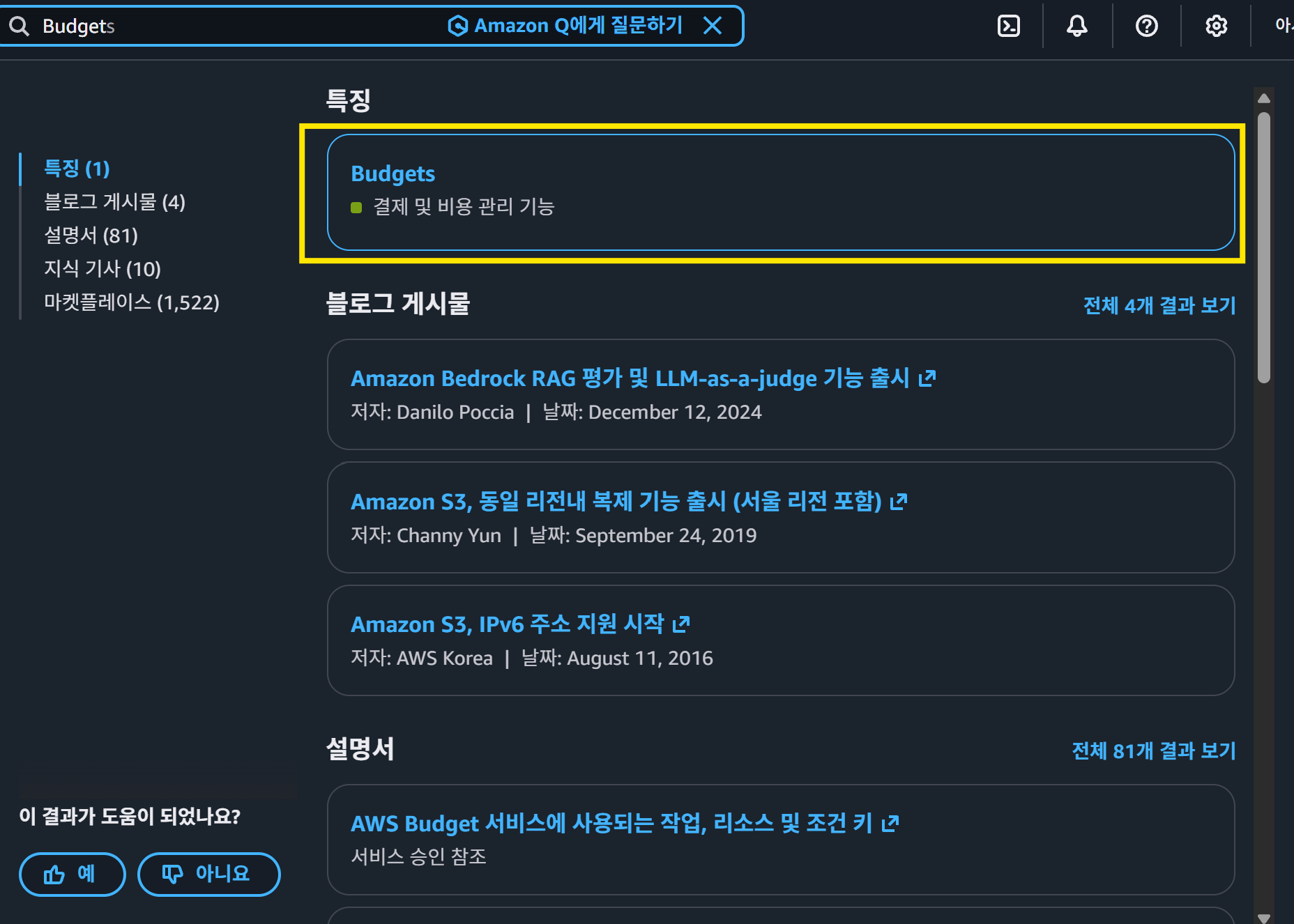Open the Budgets feature result
This screenshot has height=924, width=1294.
click(393, 174)
